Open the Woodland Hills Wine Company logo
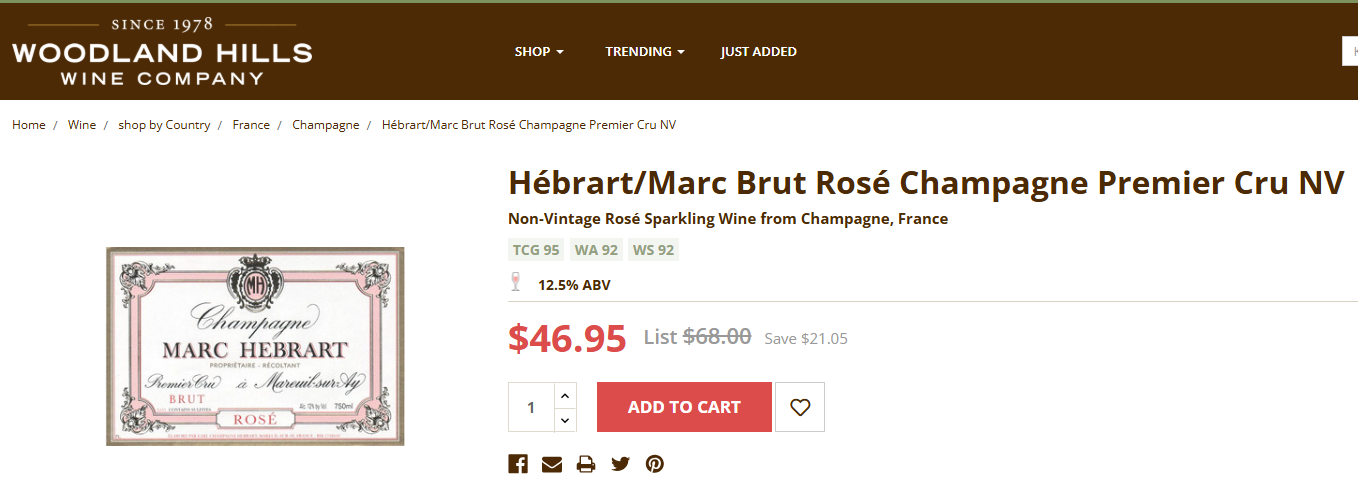 coord(162,52)
